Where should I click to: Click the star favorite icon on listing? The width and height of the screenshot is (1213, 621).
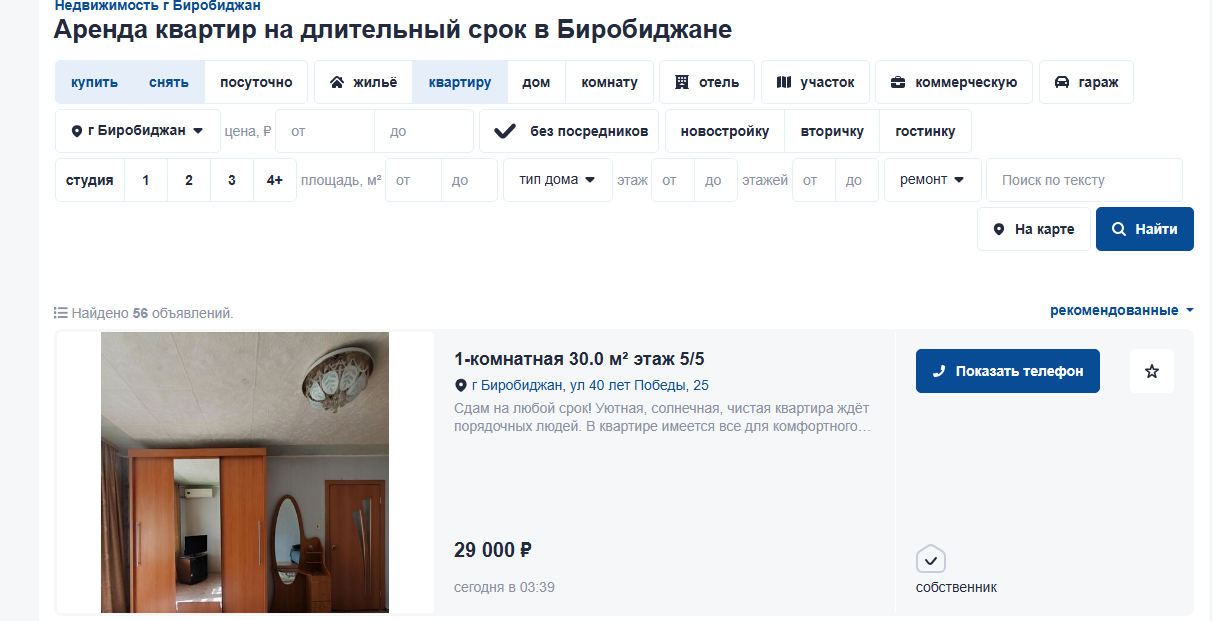pos(1151,371)
